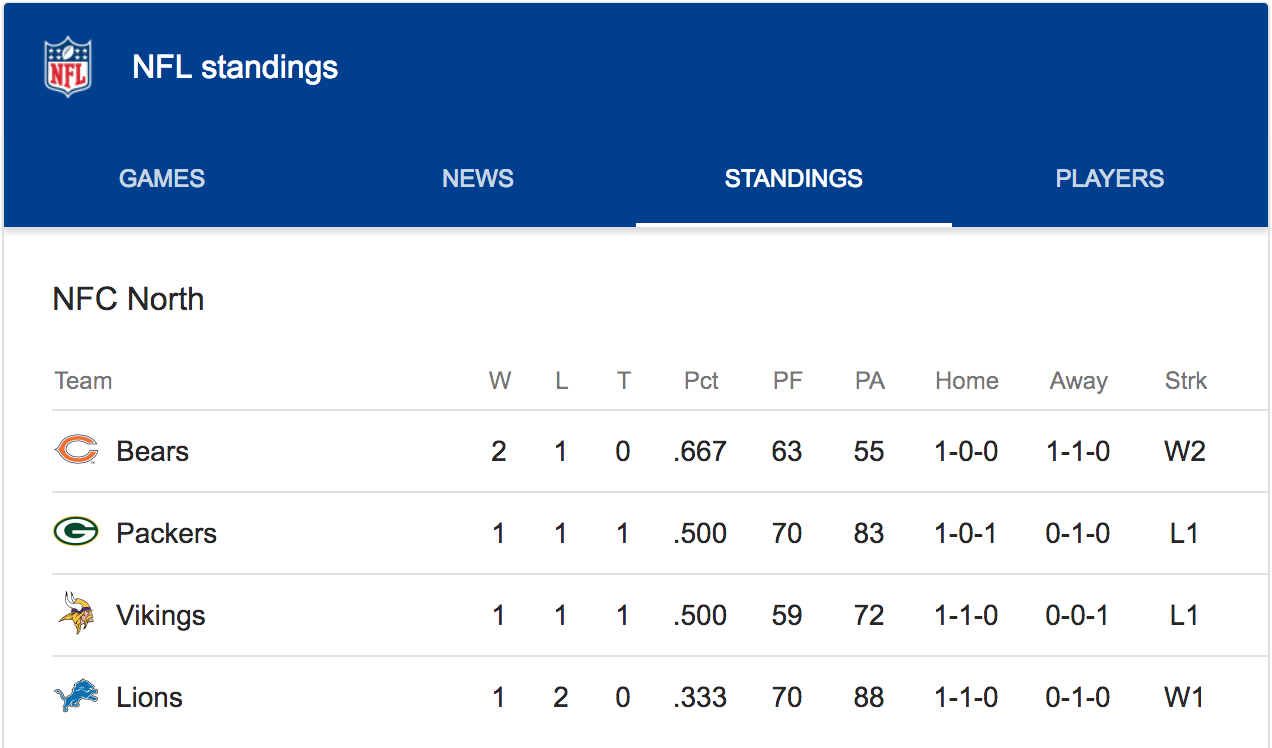Image resolution: width=1272 pixels, height=748 pixels.
Task: Select the Lions team name
Action: [x=149, y=698]
